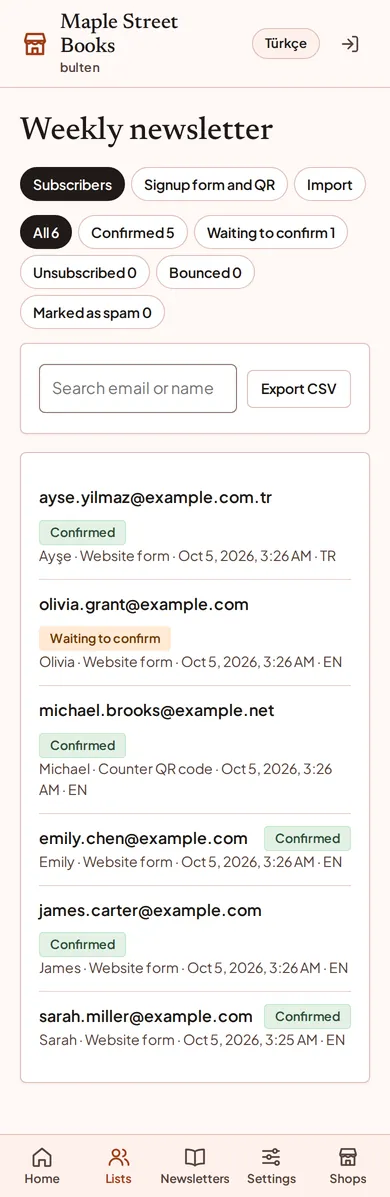Screen dimensions: 390x1197
Task: Click the Export CSV button
Action: [299, 389]
